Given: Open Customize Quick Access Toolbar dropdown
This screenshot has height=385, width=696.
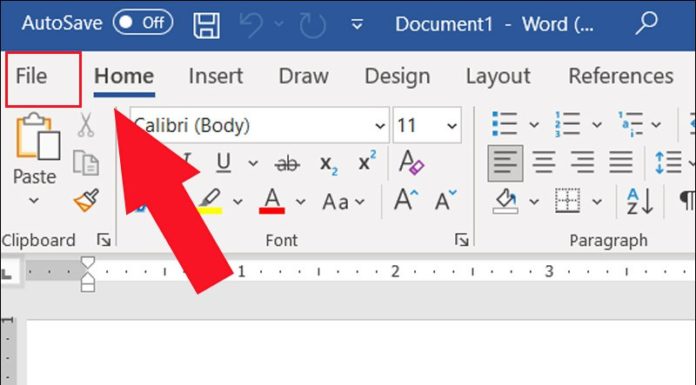Looking at the screenshot, I should coord(357,24).
